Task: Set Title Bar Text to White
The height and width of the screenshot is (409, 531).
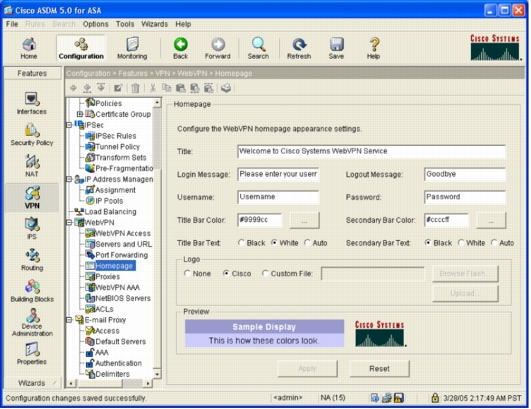Action: point(274,243)
